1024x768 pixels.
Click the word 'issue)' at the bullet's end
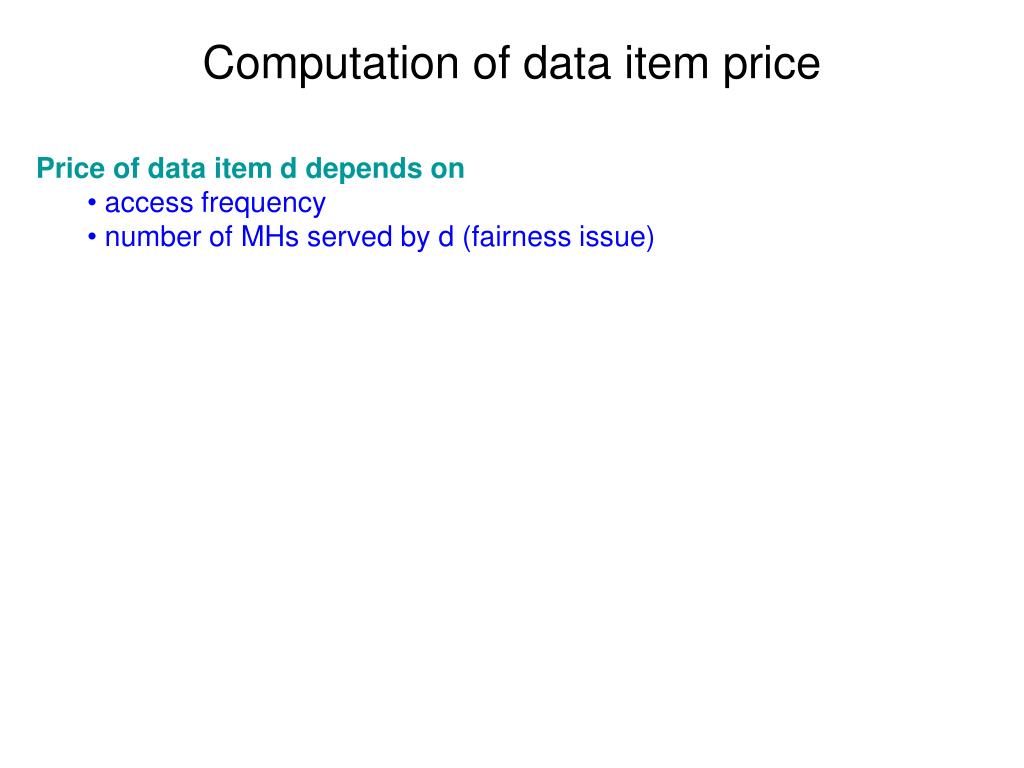click(618, 238)
